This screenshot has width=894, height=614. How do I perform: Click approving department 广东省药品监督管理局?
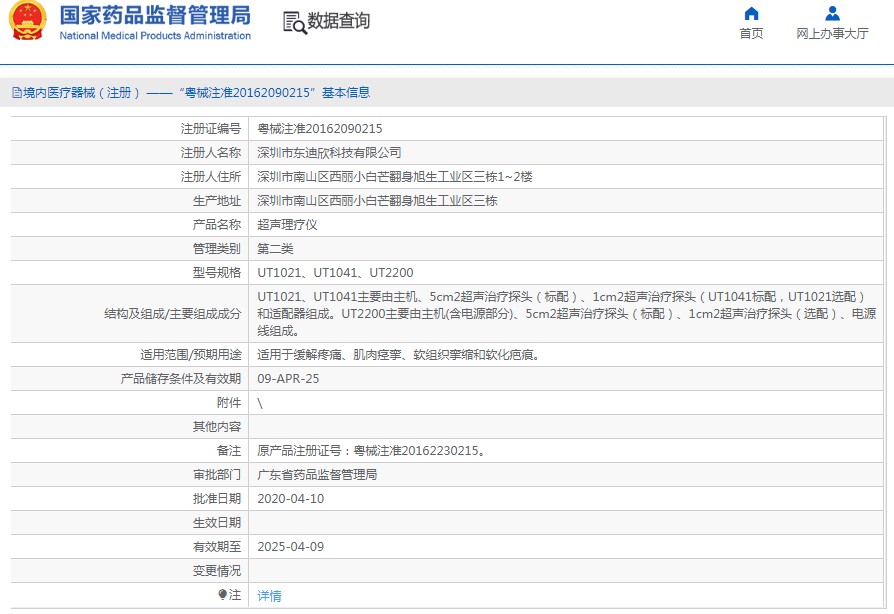click(317, 475)
